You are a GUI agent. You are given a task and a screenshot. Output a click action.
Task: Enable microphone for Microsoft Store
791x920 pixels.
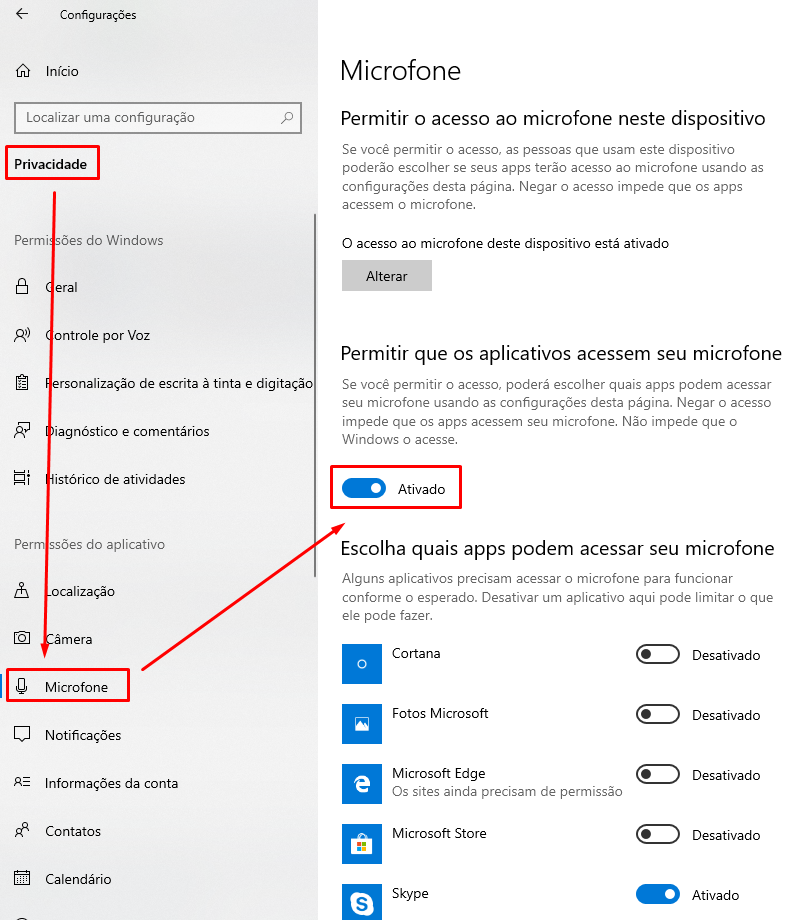coord(658,835)
